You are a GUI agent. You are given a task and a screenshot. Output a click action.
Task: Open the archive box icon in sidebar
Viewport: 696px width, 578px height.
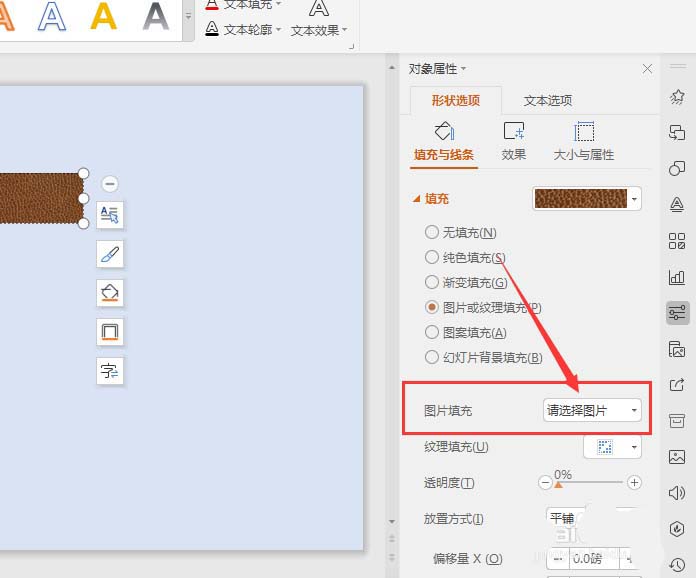pos(677,420)
